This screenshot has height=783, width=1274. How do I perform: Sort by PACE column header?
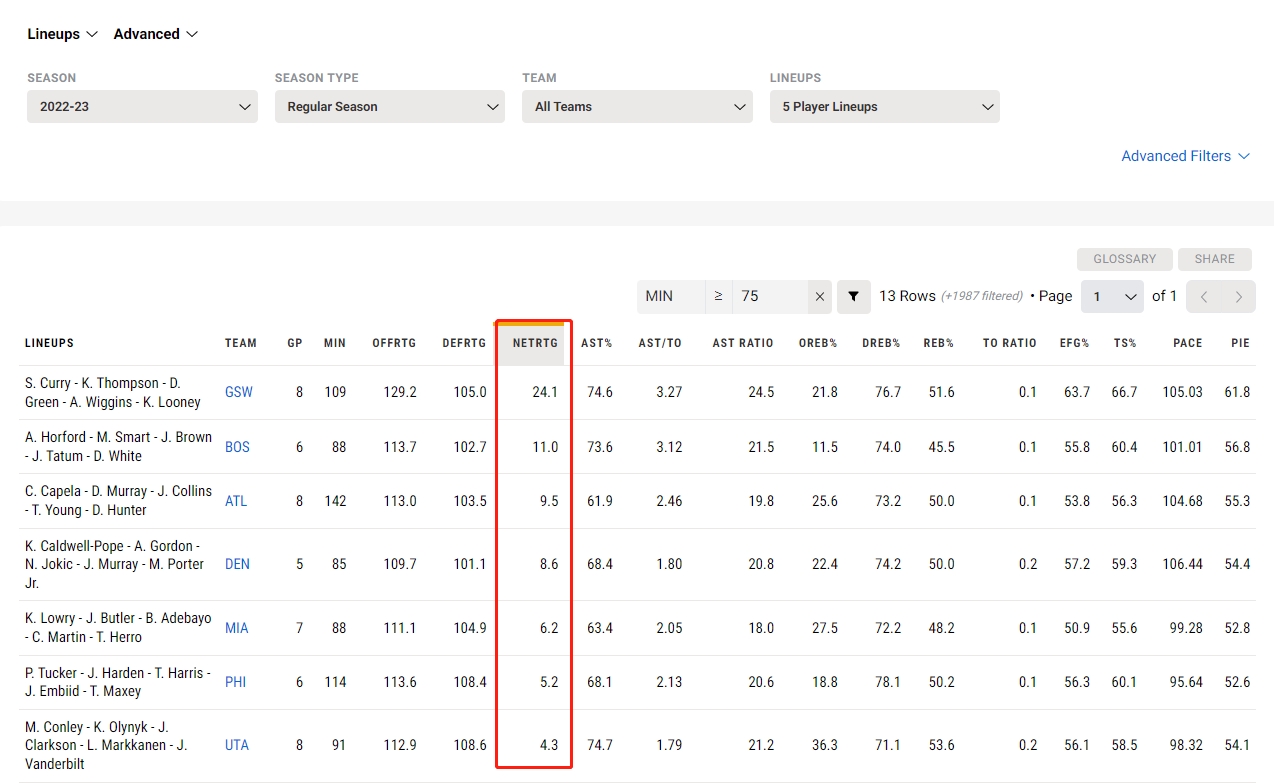pos(1188,343)
